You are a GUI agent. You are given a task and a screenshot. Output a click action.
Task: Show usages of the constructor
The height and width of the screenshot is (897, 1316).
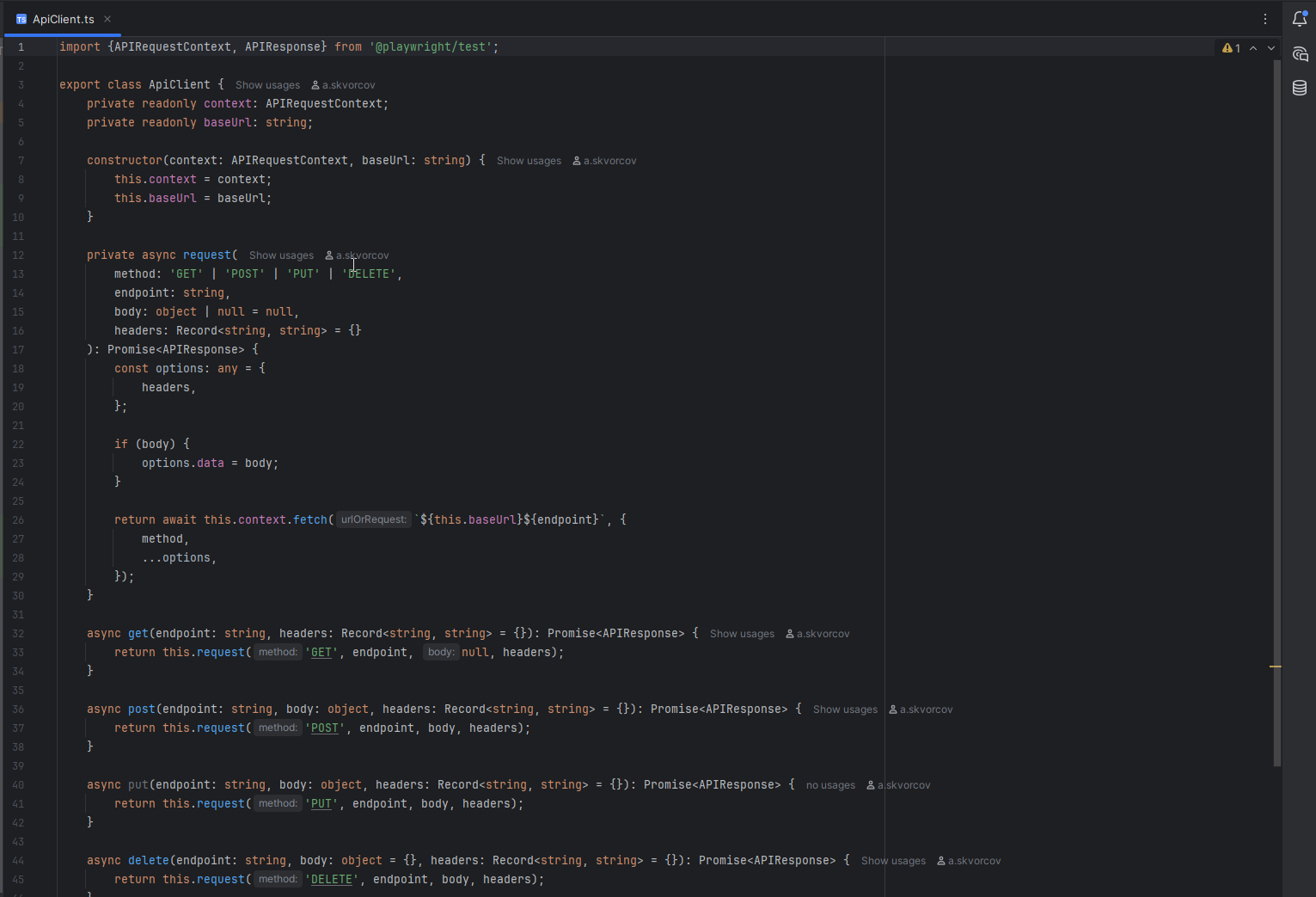529,161
